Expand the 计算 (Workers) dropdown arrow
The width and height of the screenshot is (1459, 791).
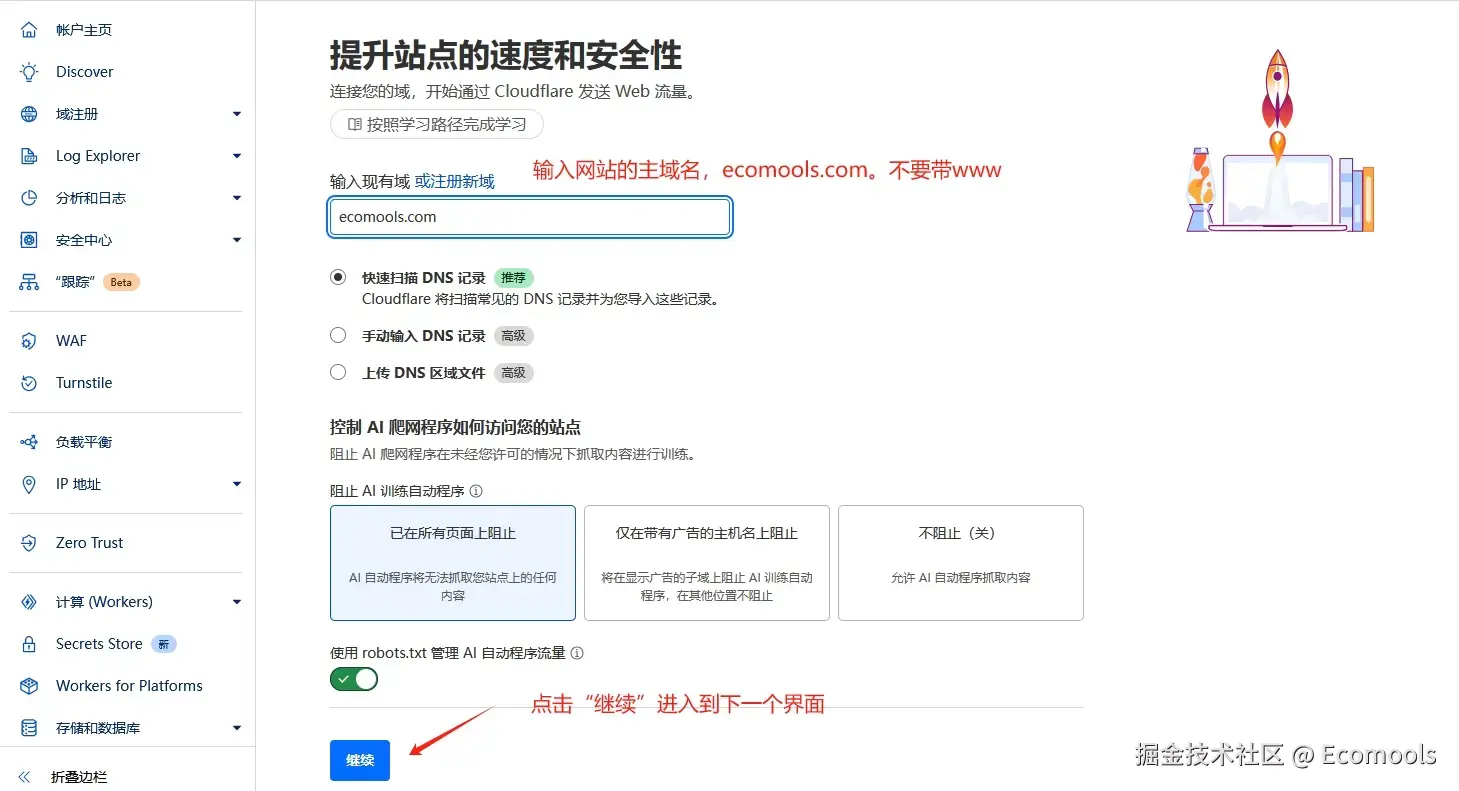click(237, 602)
